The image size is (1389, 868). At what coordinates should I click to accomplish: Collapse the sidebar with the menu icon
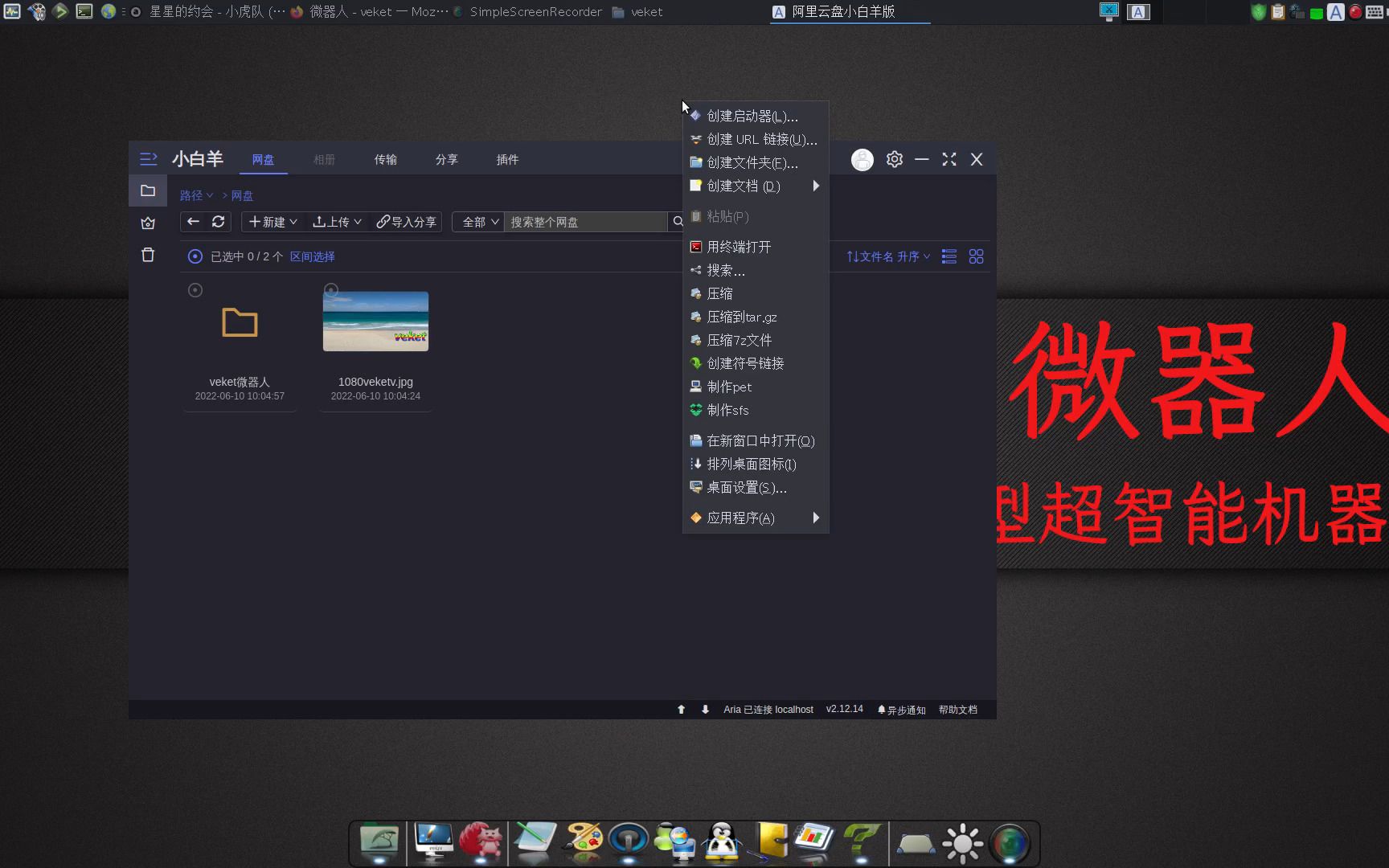coord(148,159)
